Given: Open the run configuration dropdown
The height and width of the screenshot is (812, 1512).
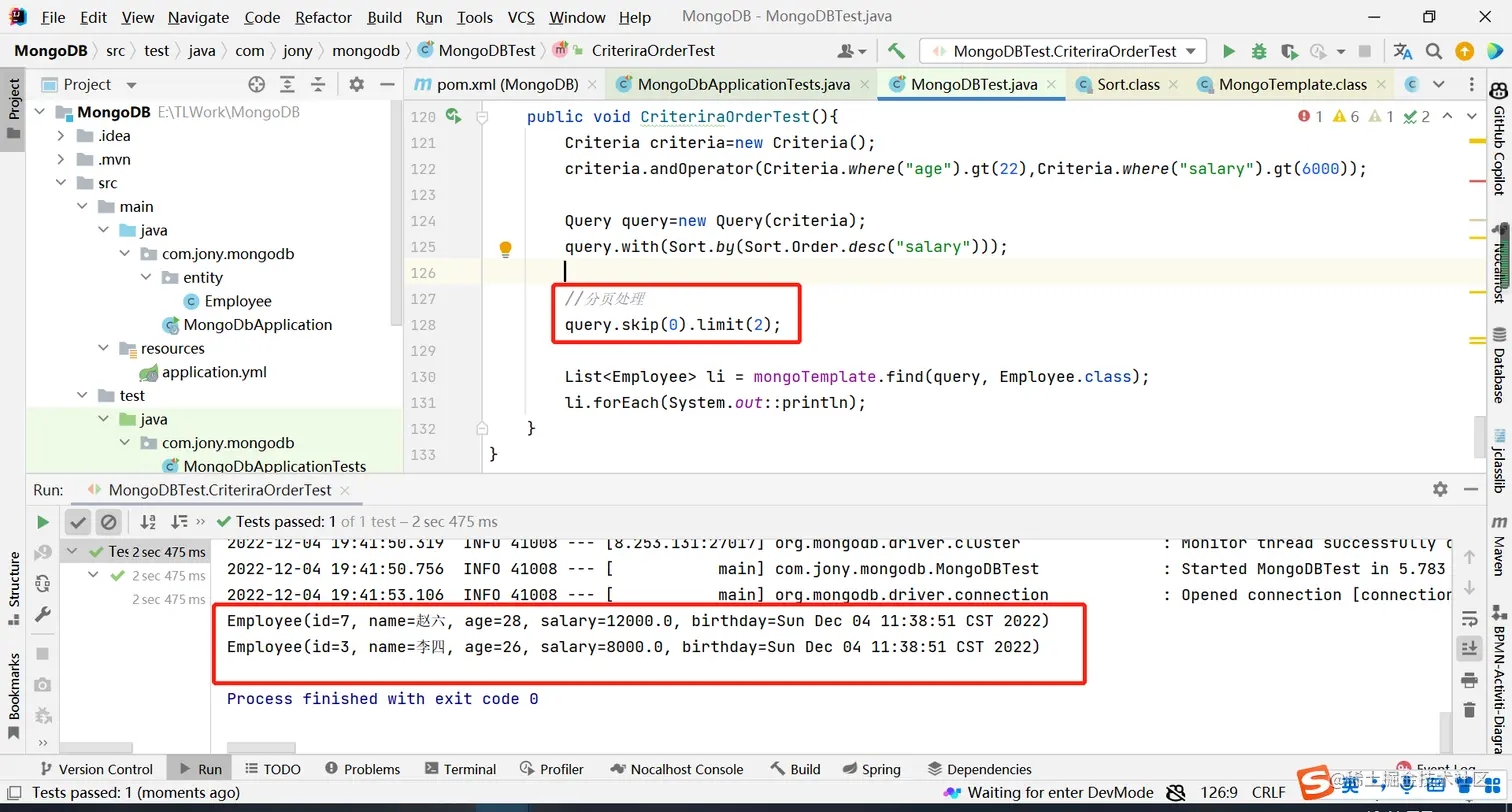Looking at the screenshot, I should click(1063, 51).
